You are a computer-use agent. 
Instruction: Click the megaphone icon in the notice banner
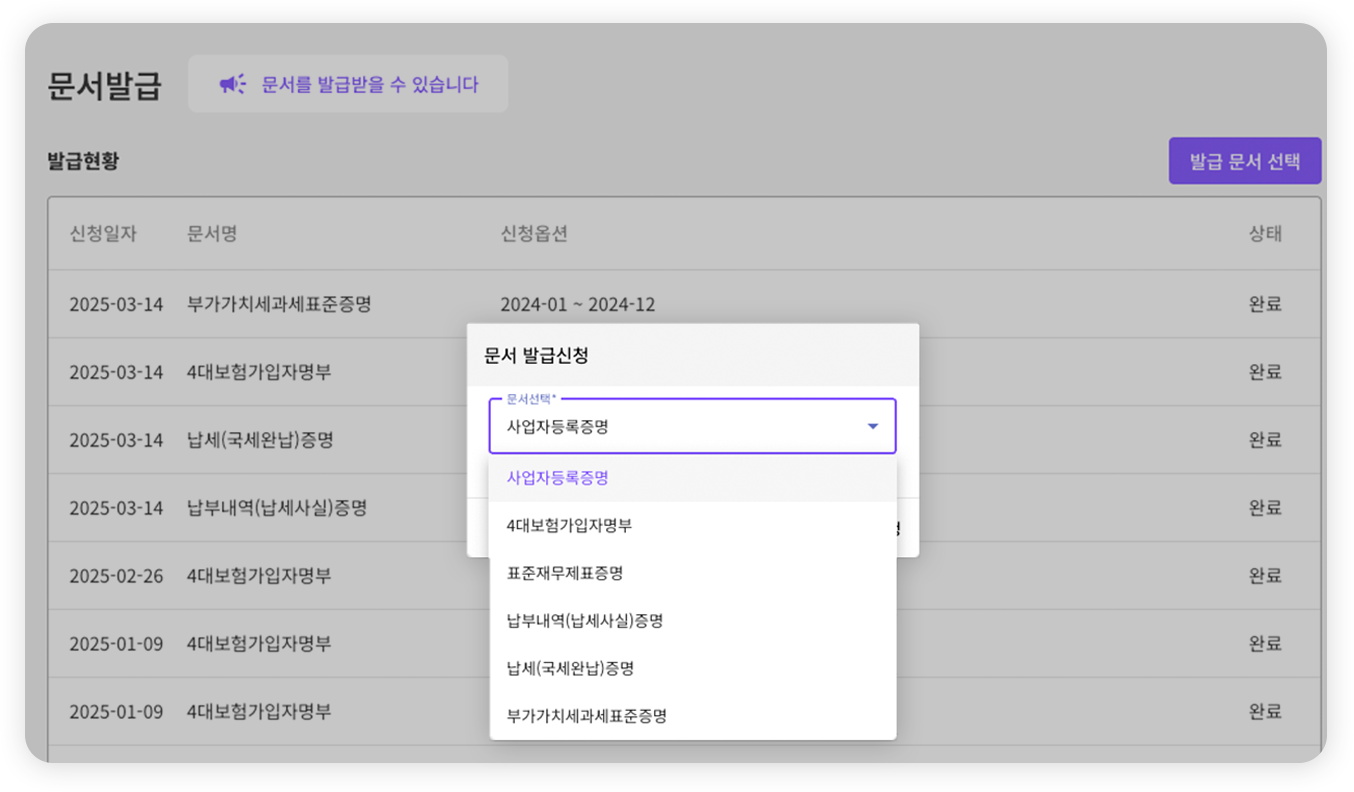pos(233,84)
